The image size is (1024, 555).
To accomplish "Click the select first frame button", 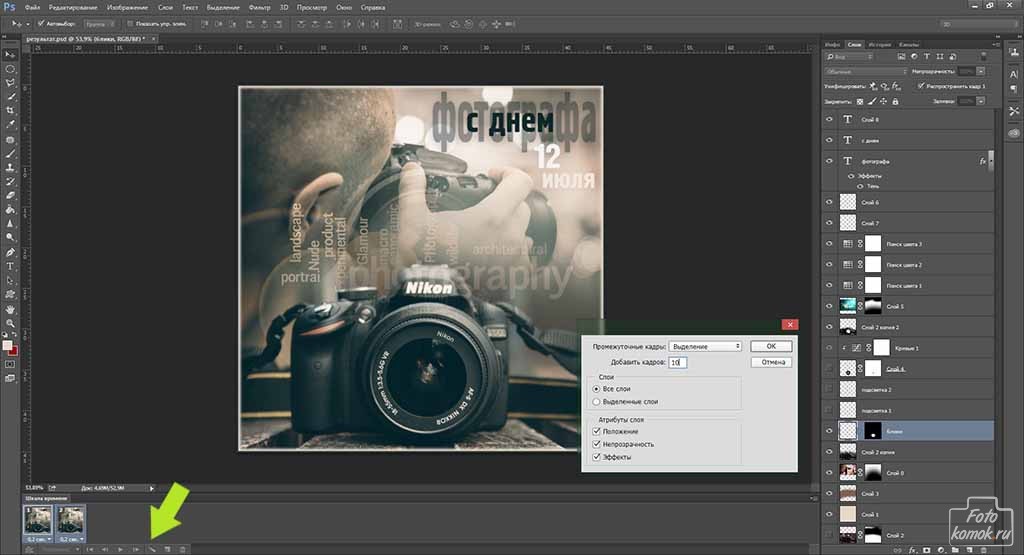I will pyautogui.click(x=90, y=549).
